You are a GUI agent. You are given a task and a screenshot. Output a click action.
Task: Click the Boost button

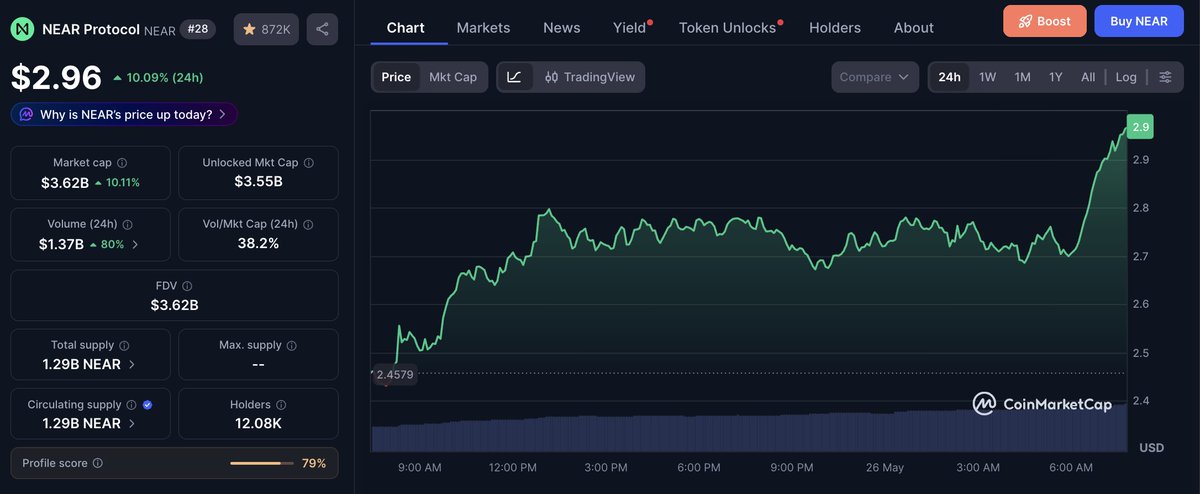tap(1044, 21)
